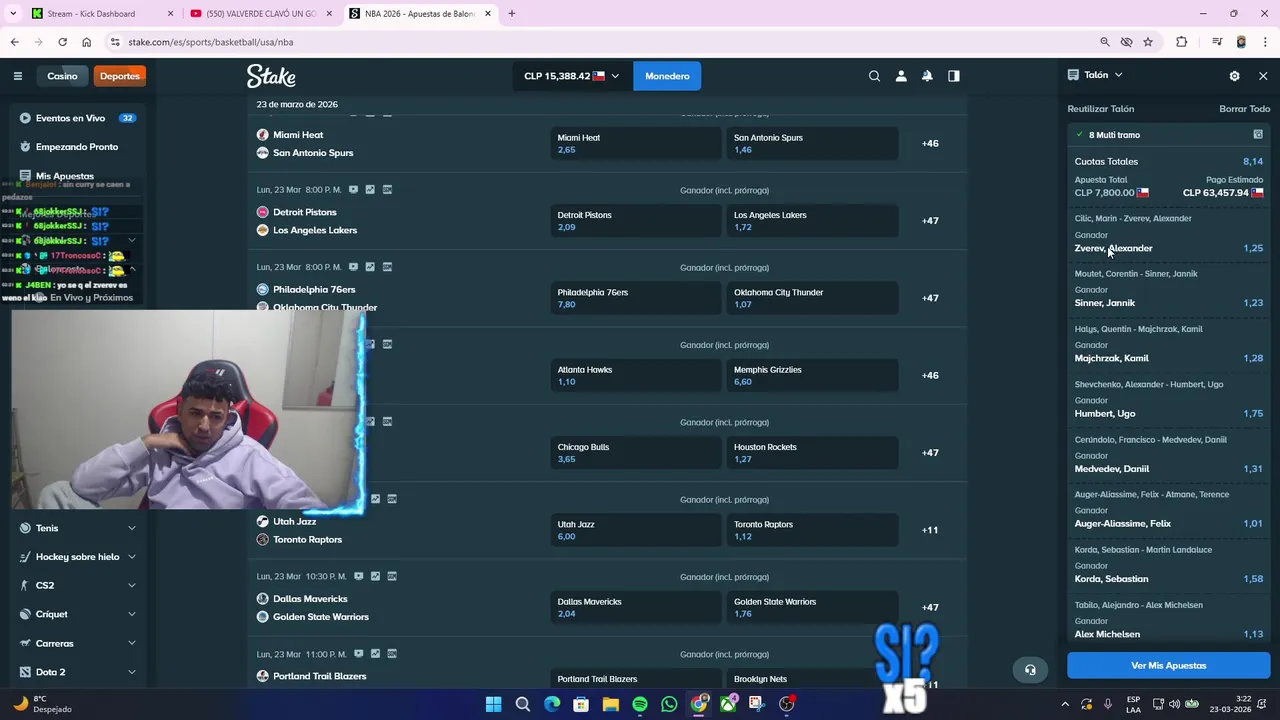Screen dimensions: 1280x720
Task: Select Oklahoma City Thunder odds 1,07
Action: (x=812, y=298)
